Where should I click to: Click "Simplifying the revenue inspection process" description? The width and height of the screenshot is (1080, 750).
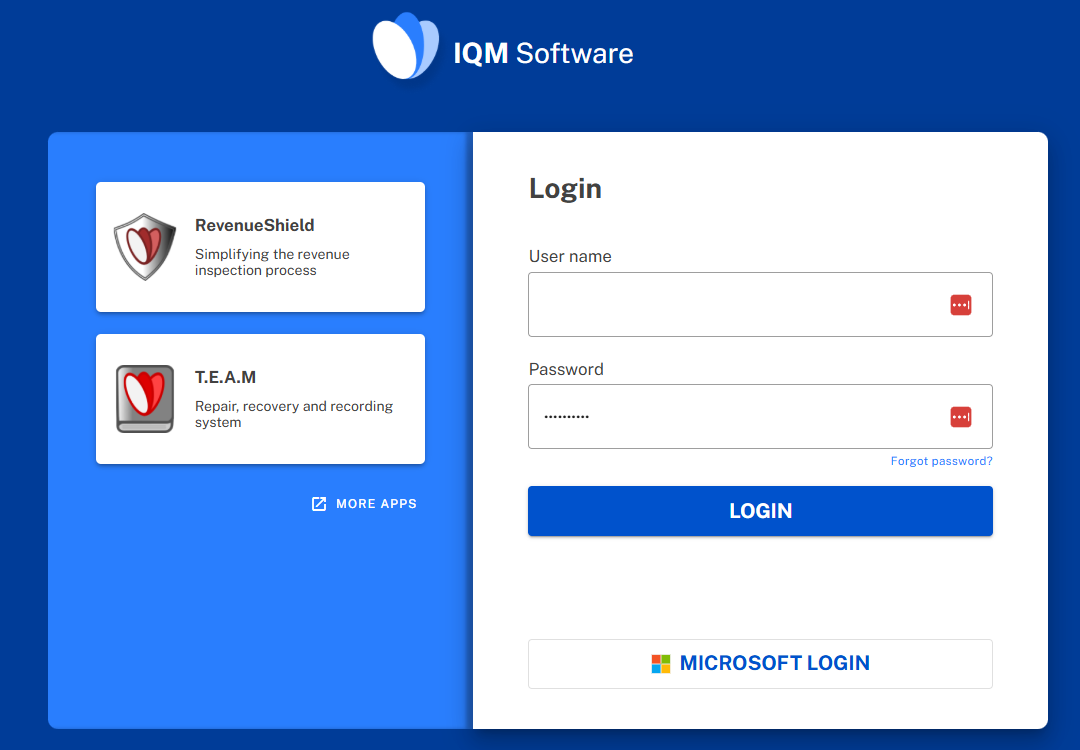coord(272,262)
